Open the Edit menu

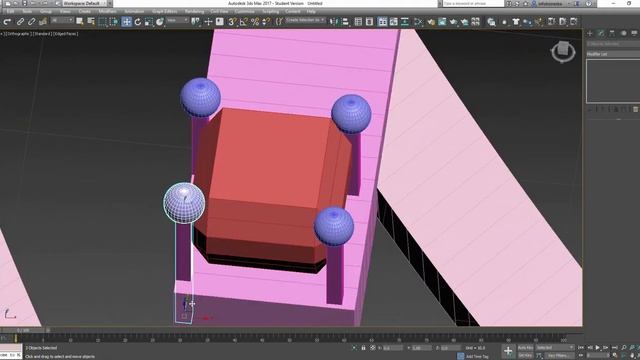(x=10, y=11)
